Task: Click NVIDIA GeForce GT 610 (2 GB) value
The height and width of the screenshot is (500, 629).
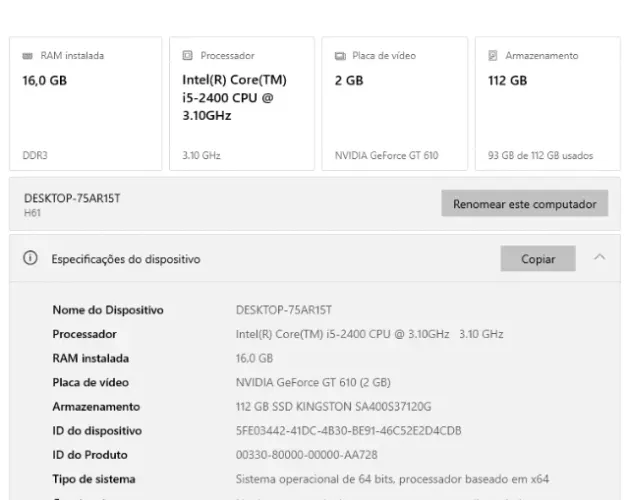Action: [313, 382]
